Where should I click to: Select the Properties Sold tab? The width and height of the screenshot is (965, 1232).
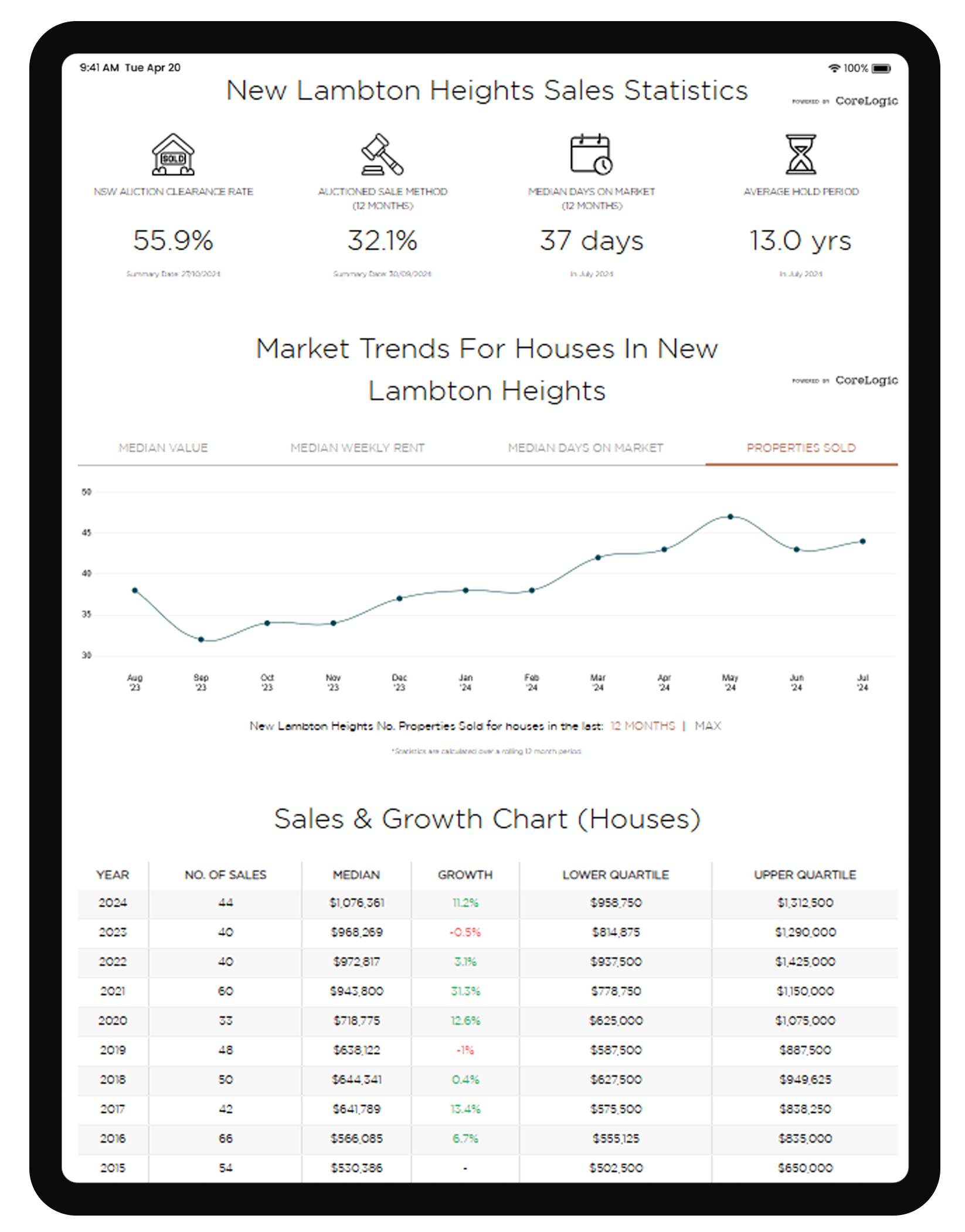point(801,448)
